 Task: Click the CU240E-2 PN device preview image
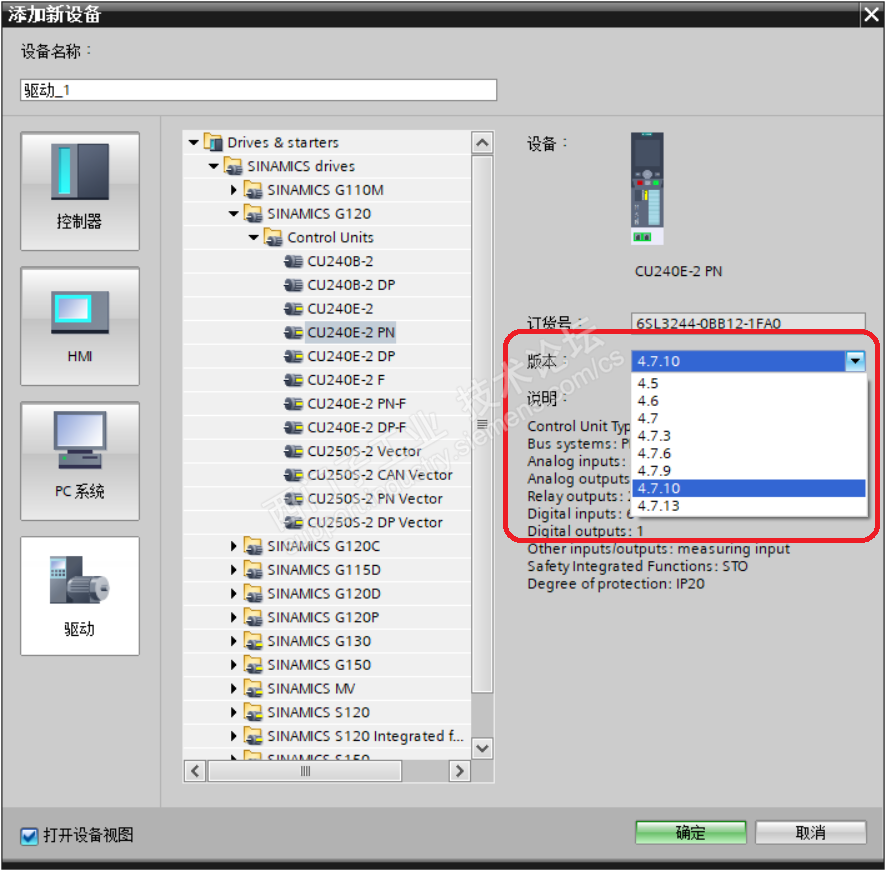click(x=648, y=188)
